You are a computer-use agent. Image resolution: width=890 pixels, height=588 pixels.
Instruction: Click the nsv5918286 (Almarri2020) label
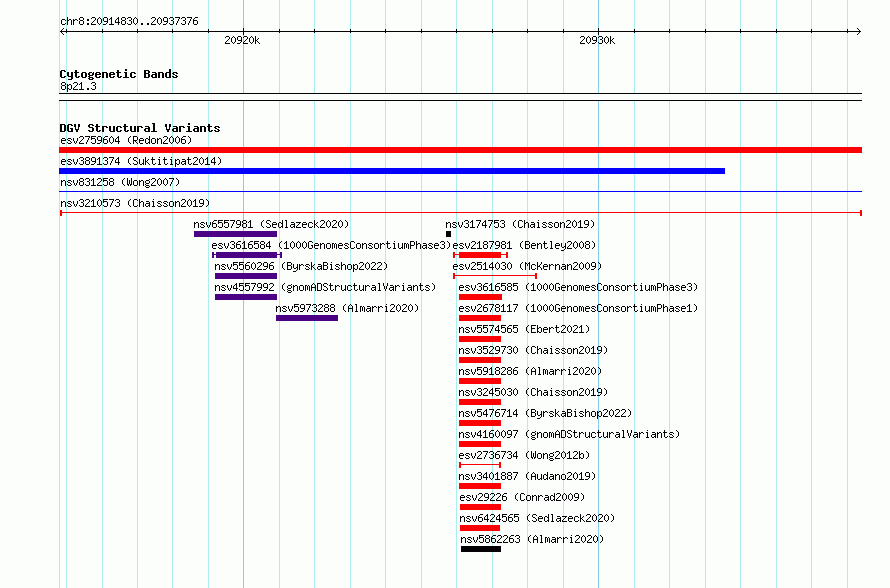point(530,371)
